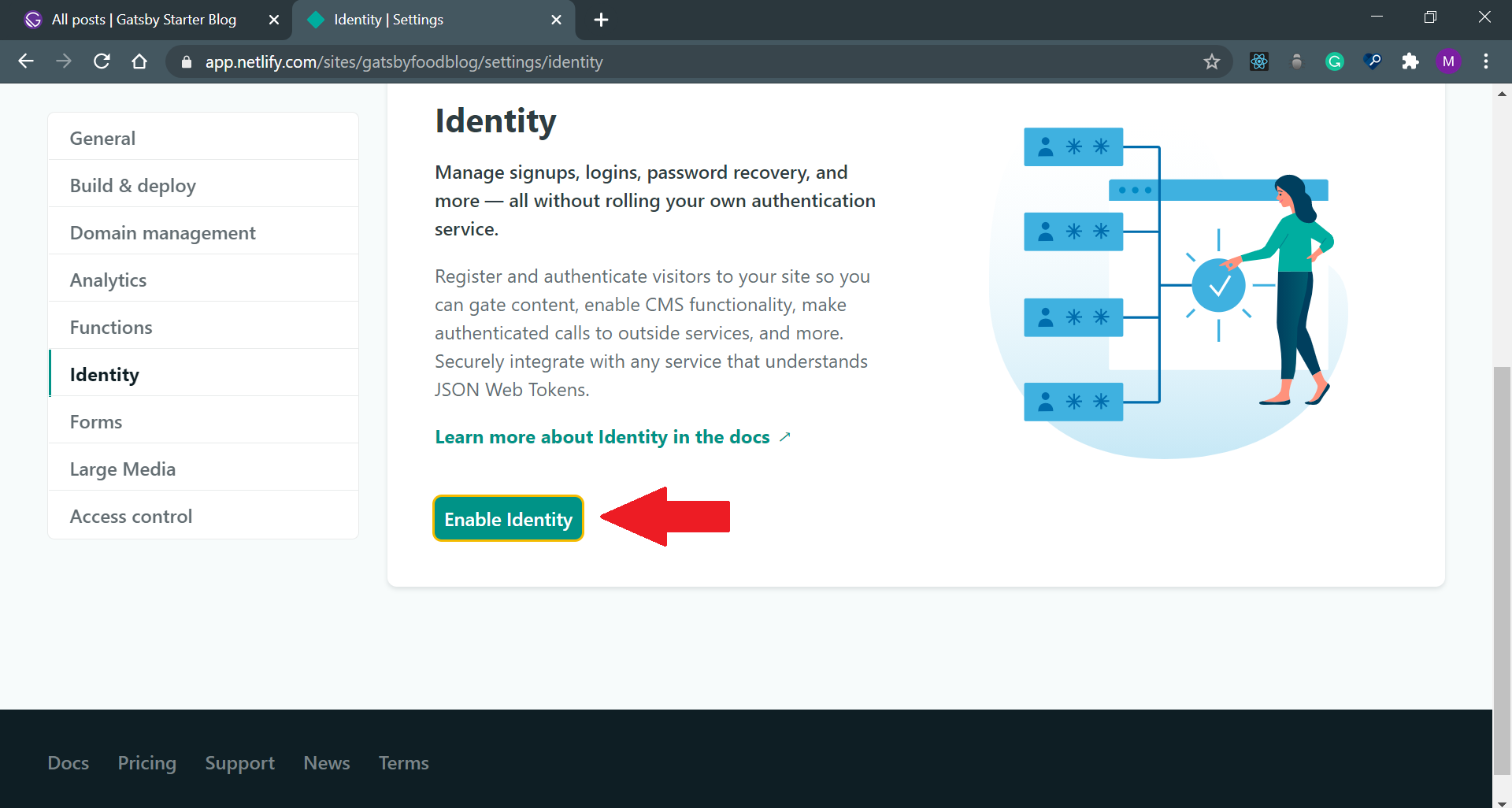This screenshot has width=1512, height=808.
Task: Open a new browser tab
Action: coord(601,20)
